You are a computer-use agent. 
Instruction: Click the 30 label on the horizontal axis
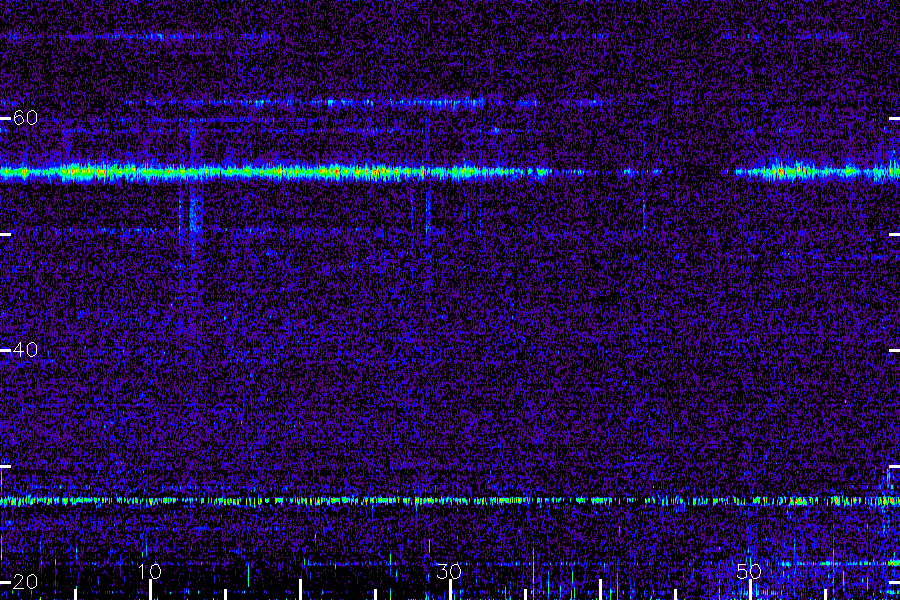pos(449,571)
